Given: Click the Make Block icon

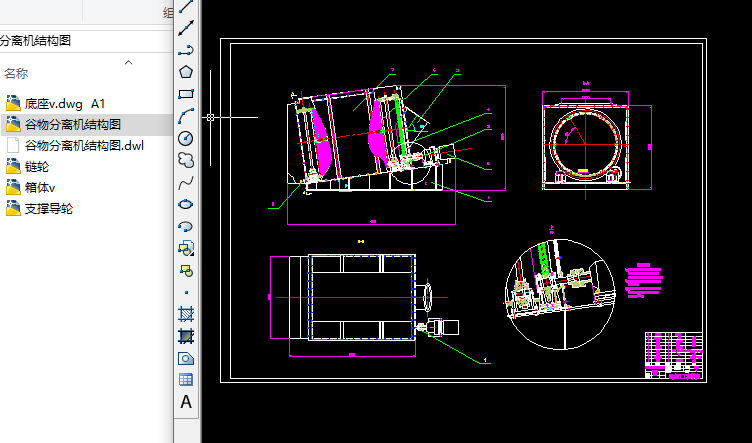Looking at the screenshot, I should pyautogui.click(x=186, y=270).
